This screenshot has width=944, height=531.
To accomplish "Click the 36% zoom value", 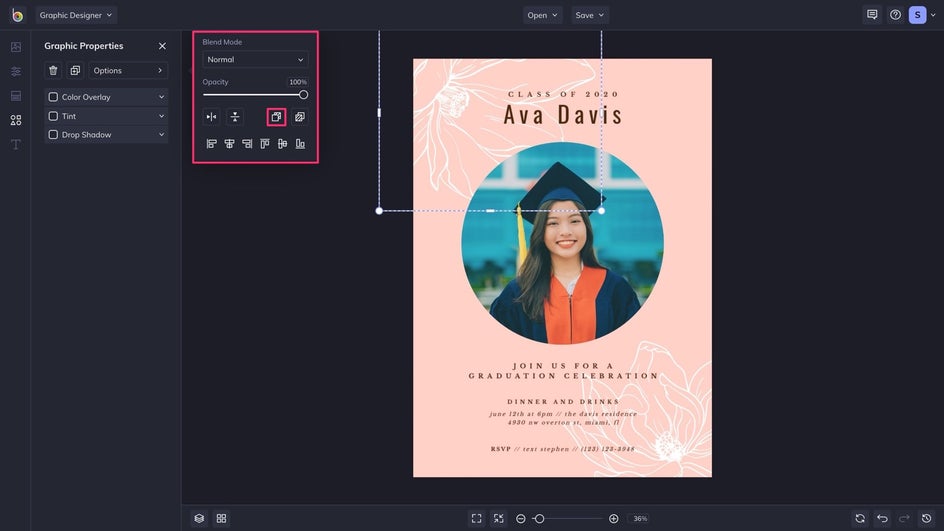I will point(640,518).
